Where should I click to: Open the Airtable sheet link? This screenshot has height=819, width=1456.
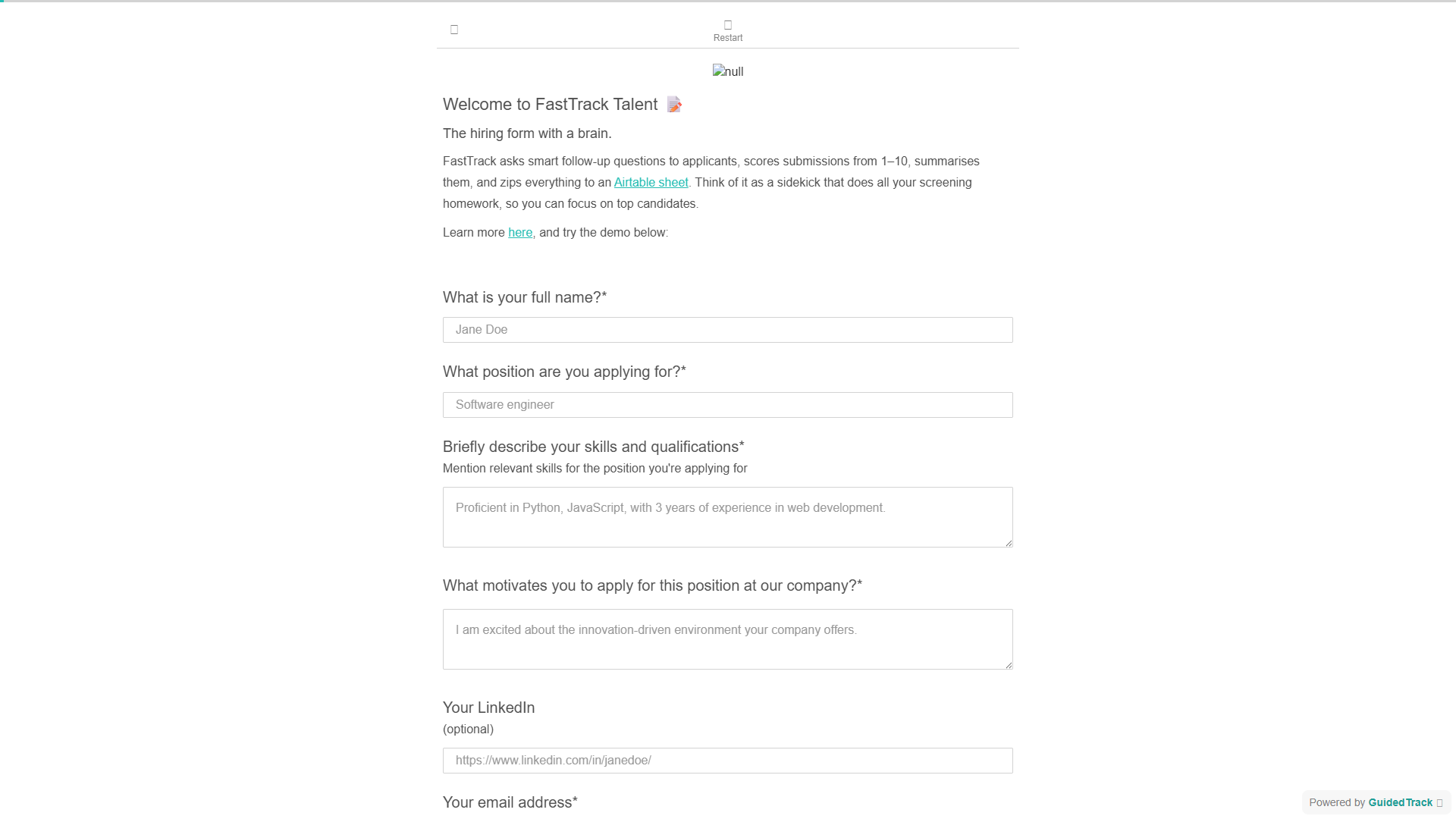[x=651, y=182]
